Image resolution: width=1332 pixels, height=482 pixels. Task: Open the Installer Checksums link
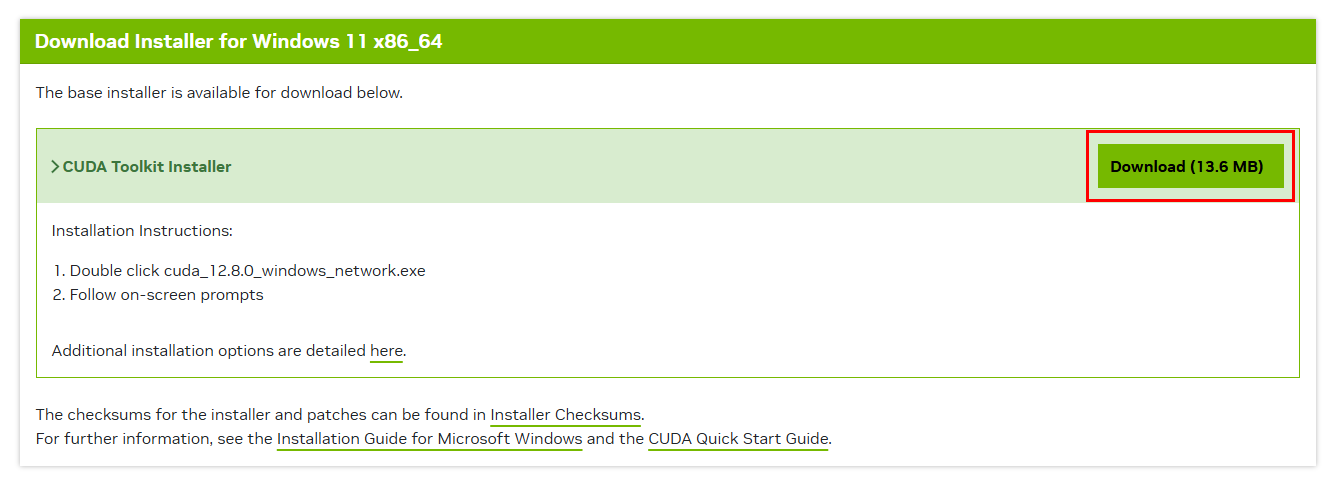coord(565,415)
